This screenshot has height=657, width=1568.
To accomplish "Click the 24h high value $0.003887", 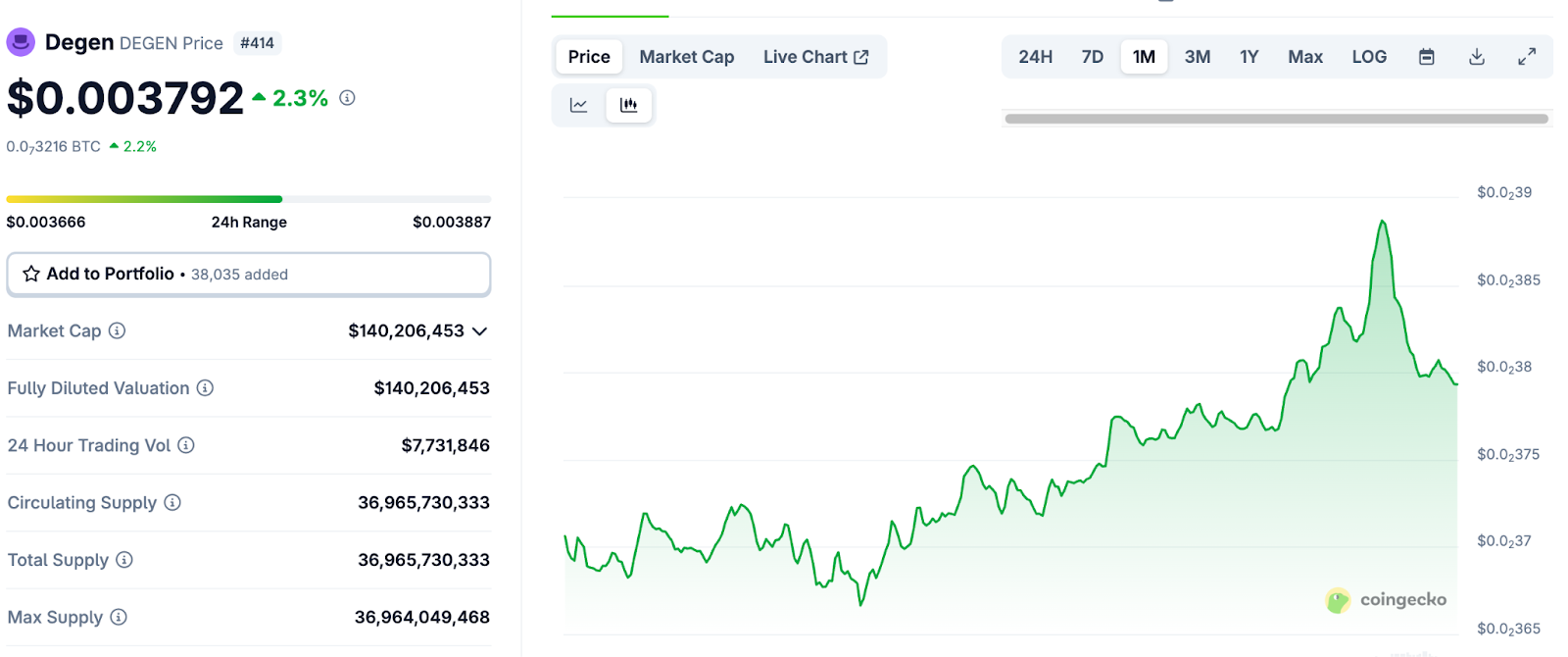I will tap(452, 222).
